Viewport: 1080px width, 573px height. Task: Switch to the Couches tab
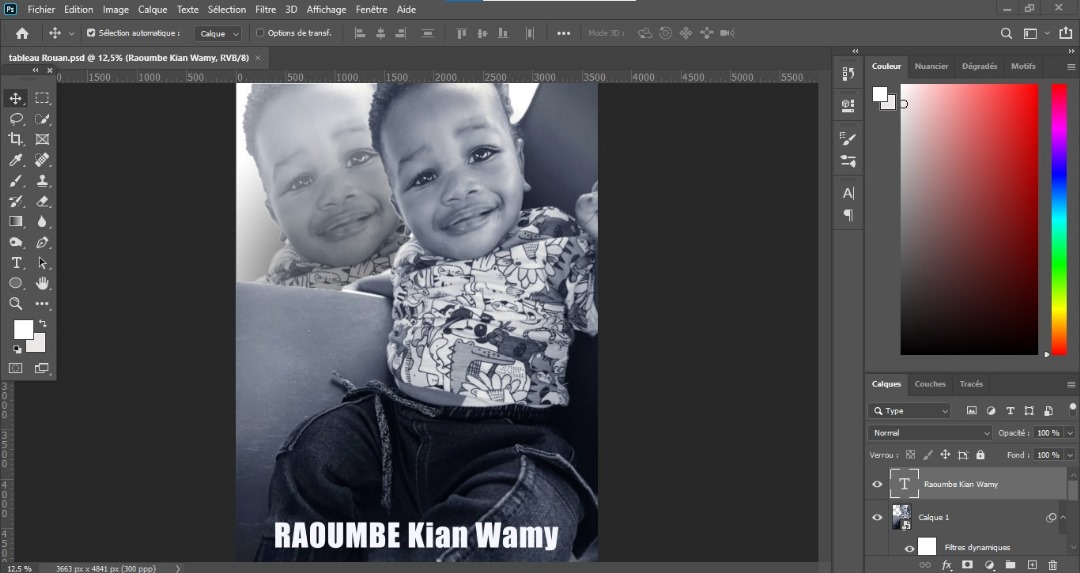tap(929, 384)
